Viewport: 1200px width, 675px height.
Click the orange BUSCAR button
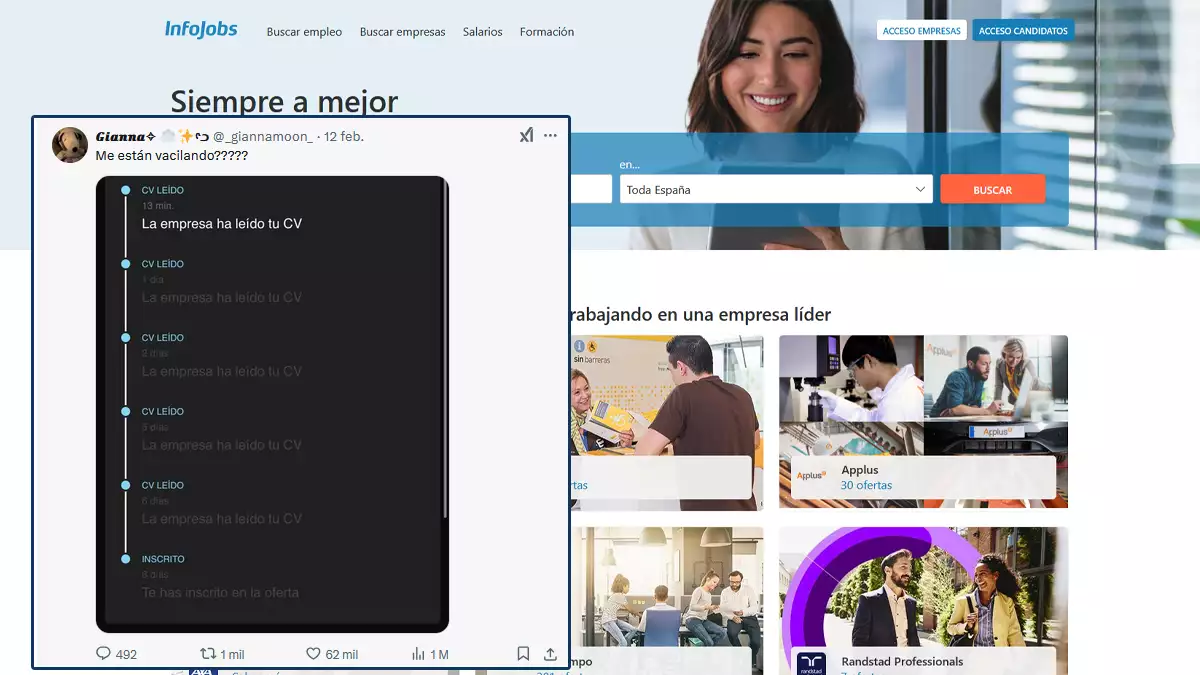(x=993, y=190)
